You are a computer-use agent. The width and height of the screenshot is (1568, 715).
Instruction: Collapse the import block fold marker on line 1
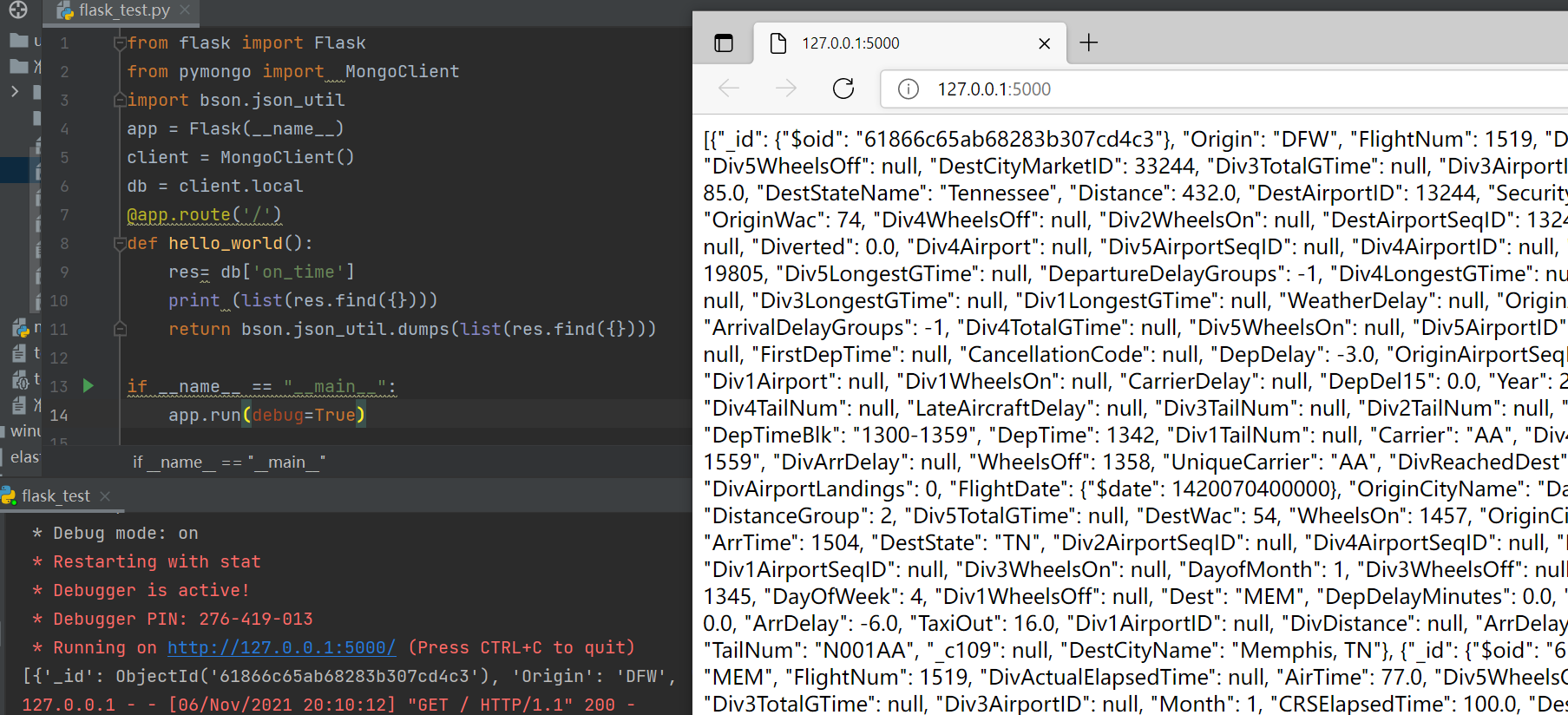click(x=120, y=43)
